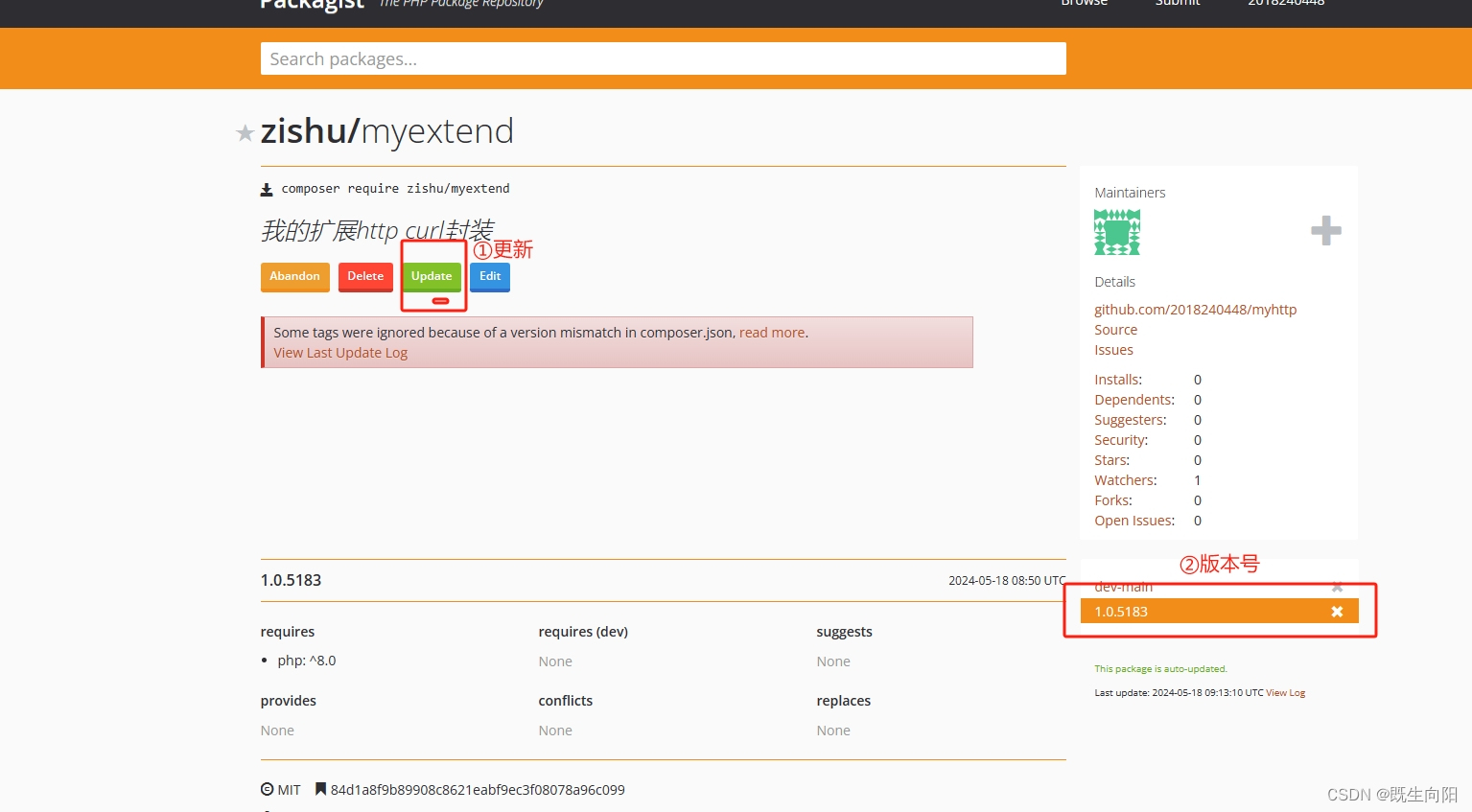Image resolution: width=1472 pixels, height=812 pixels.
Task: Open the read more link in warning
Action: point(772,333)
